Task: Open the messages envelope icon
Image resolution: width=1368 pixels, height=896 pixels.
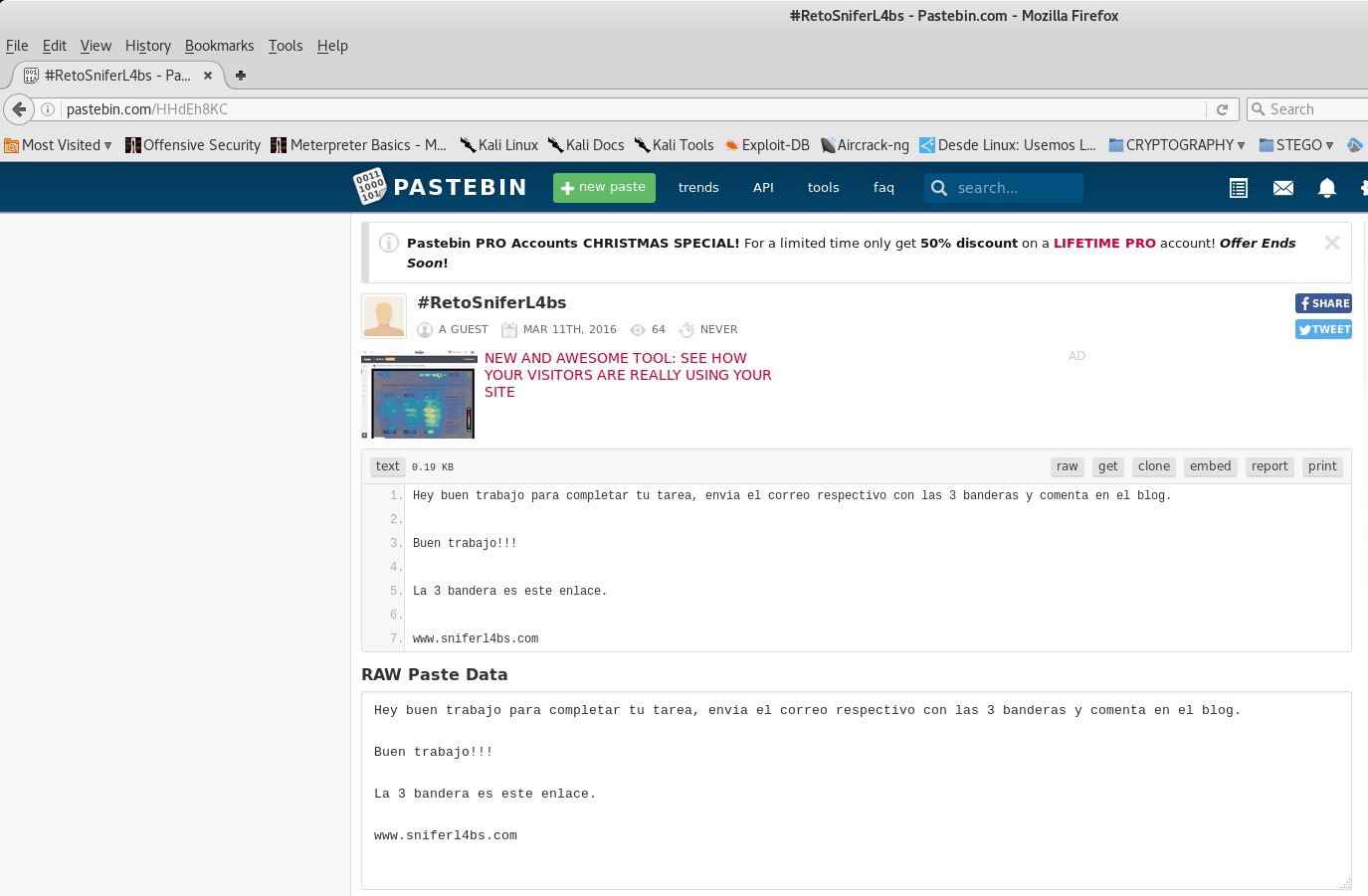Action: [x=1283, y=188]
